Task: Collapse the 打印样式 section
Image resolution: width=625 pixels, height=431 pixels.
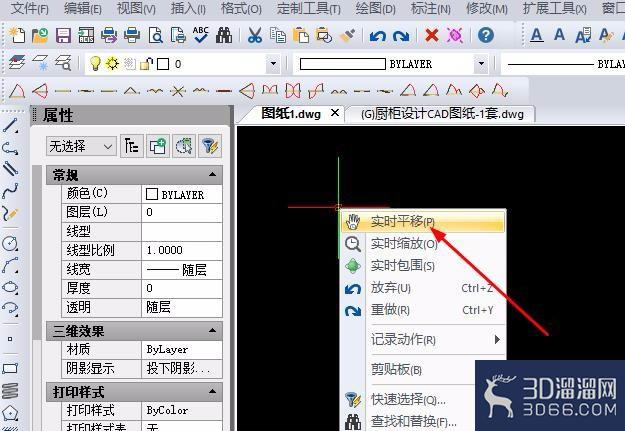Action: (212, 392)
